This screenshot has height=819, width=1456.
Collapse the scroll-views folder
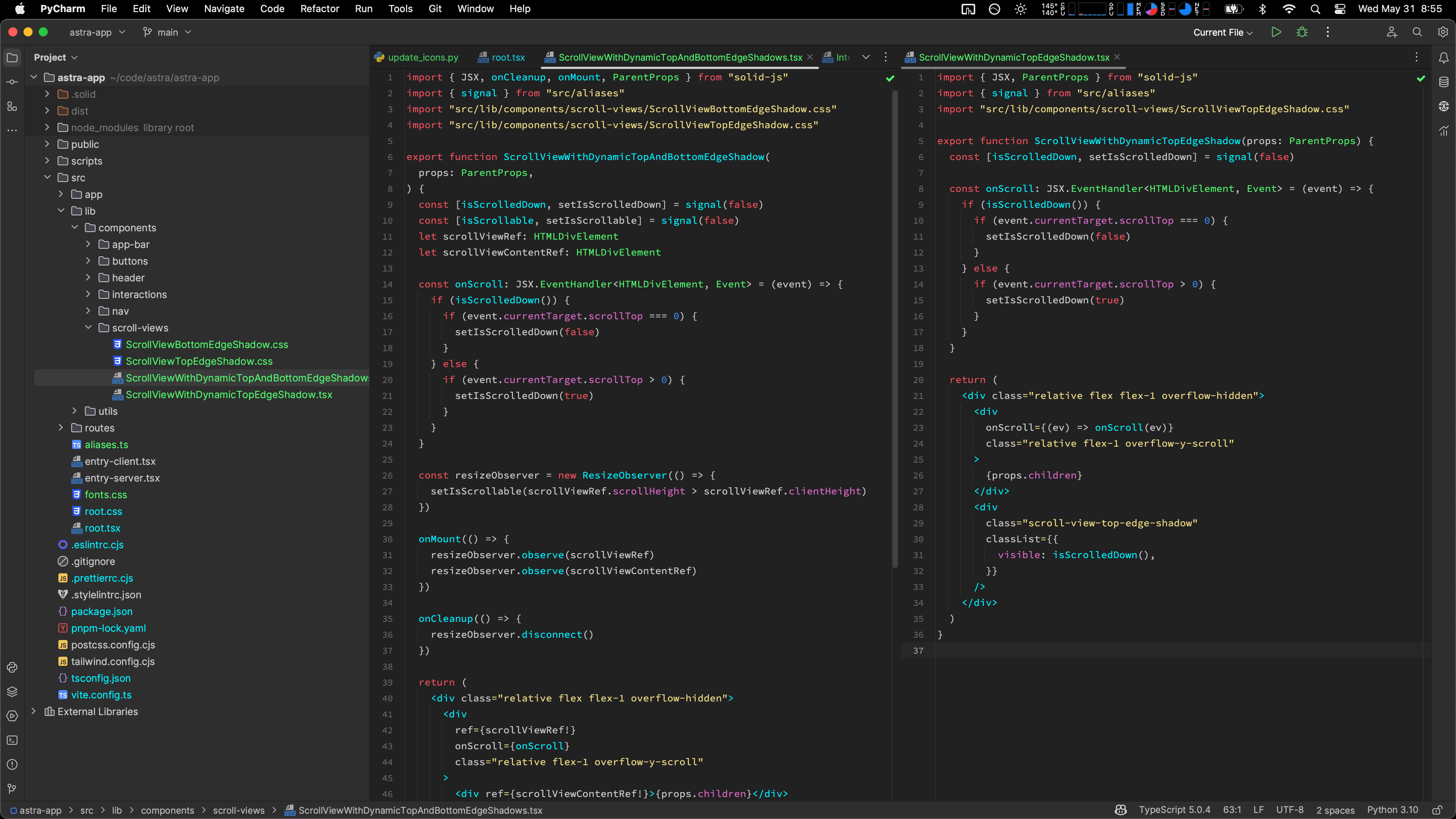tap(88, 328)
